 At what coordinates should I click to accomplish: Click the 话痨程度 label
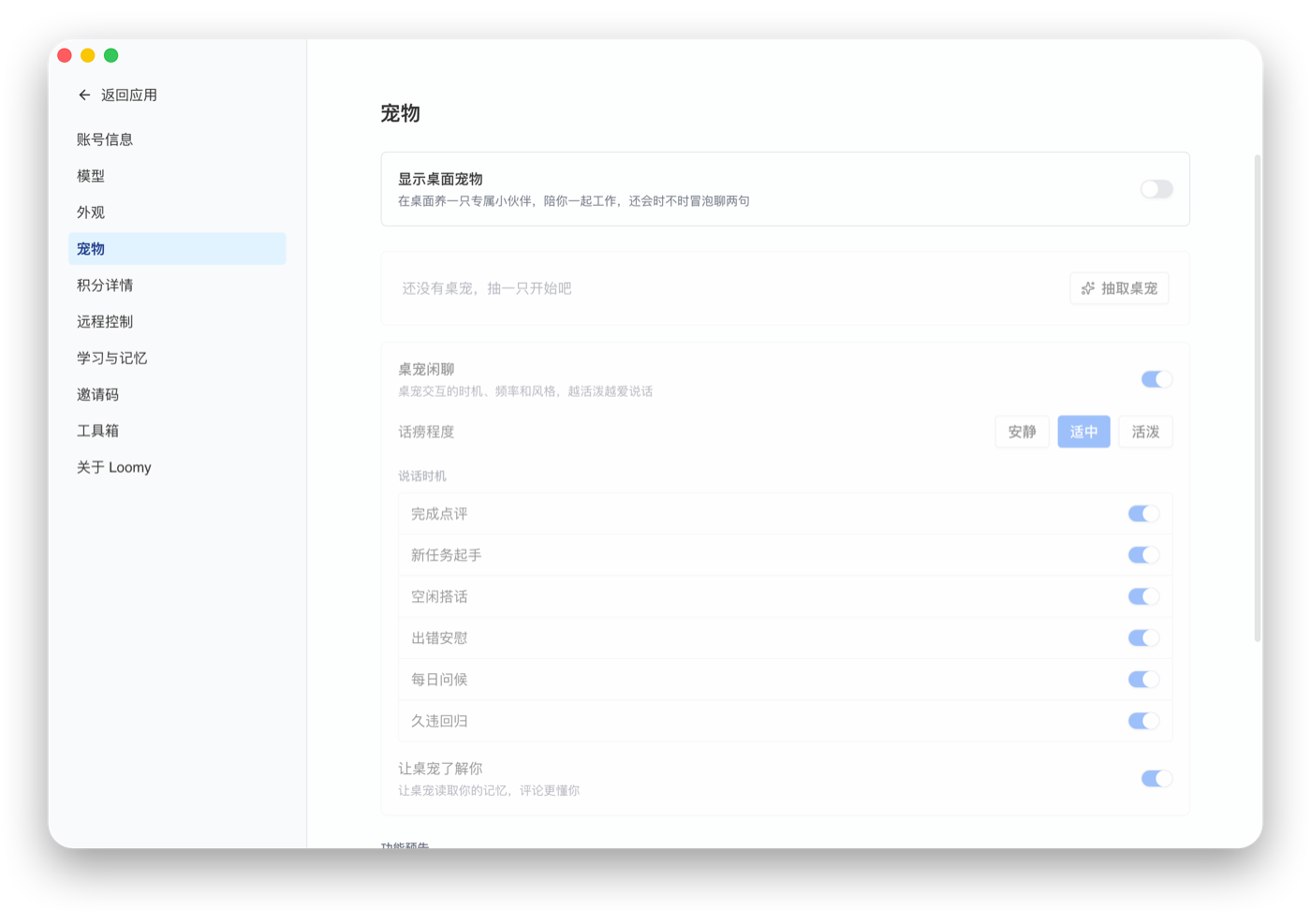pyautogui.click(x=426, y=432)
